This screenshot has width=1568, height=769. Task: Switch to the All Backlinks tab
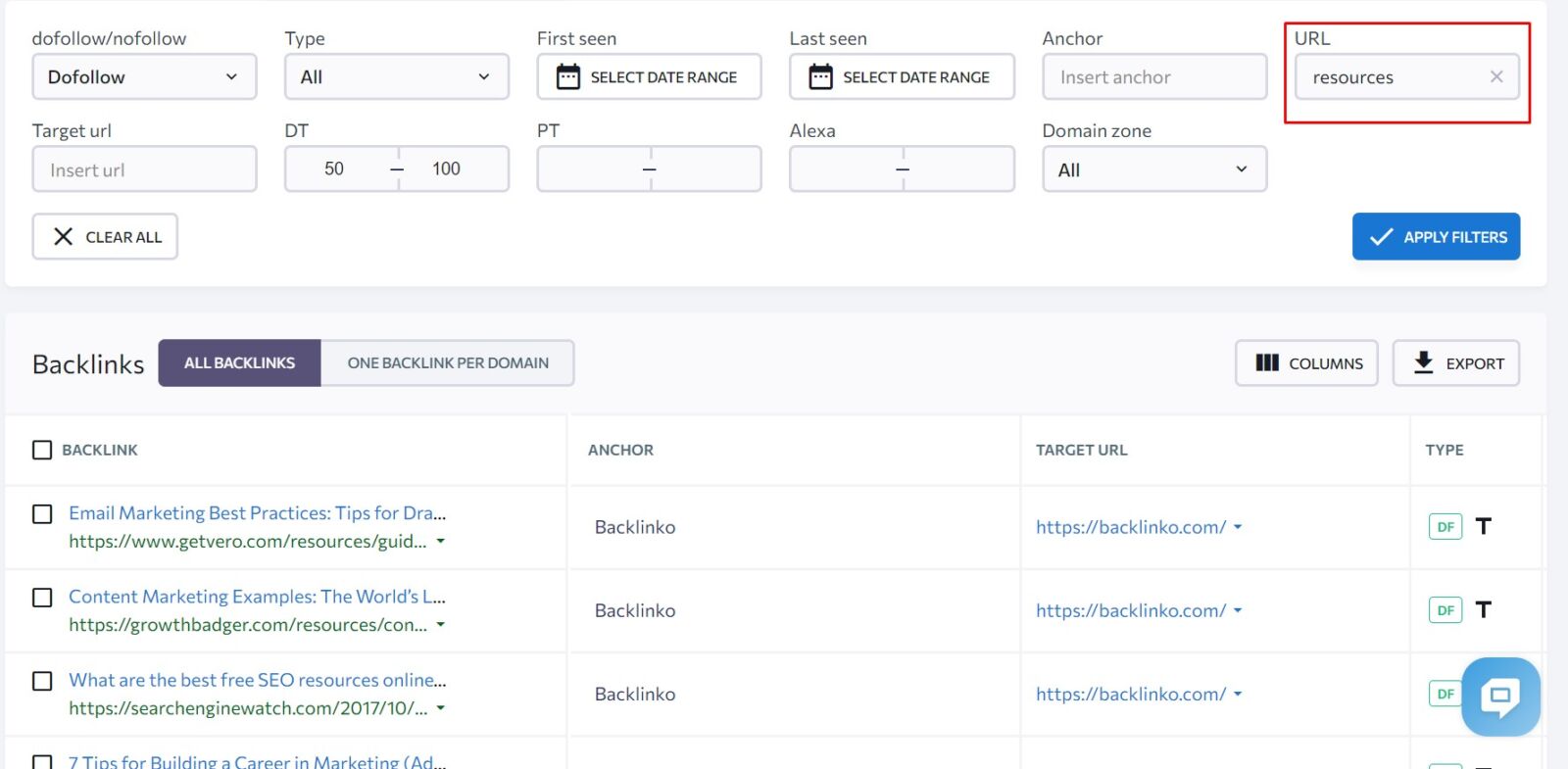point(239,362)
